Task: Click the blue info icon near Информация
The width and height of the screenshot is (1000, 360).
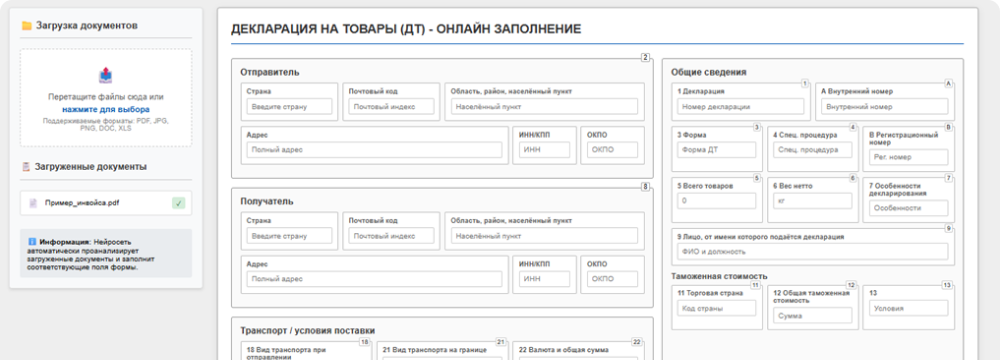Action: (32, 243)
